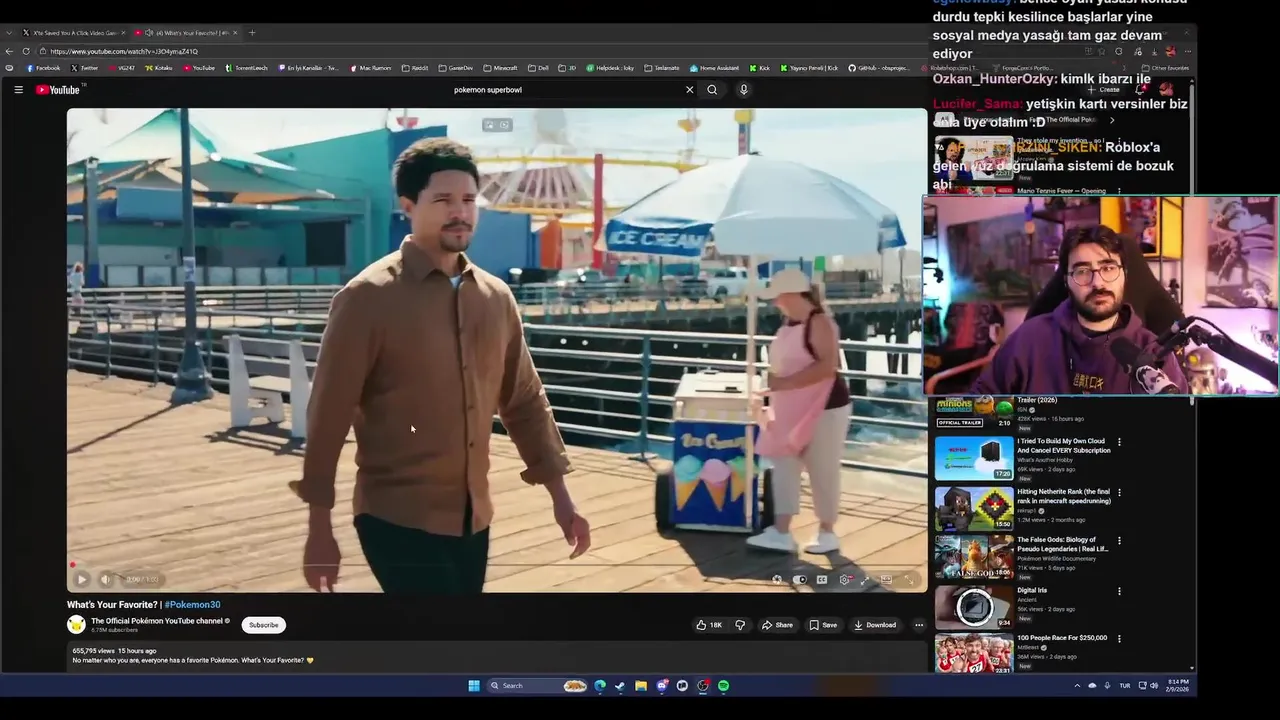
Task: Open a new browser tab
Action: [252, 33]
